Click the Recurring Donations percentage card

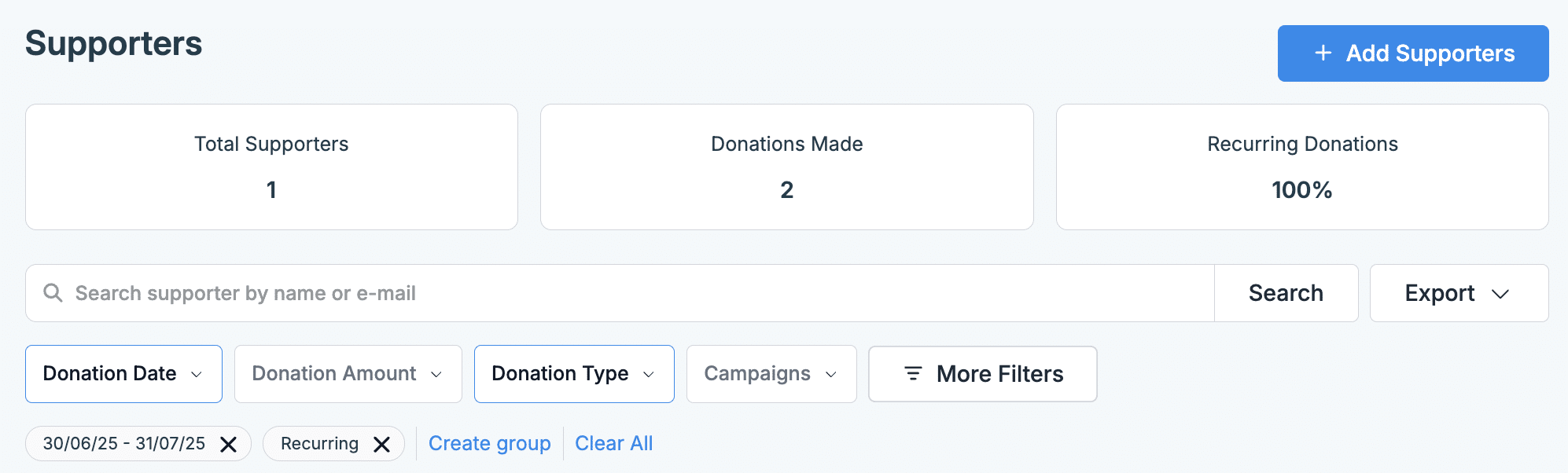point(1301,167)
